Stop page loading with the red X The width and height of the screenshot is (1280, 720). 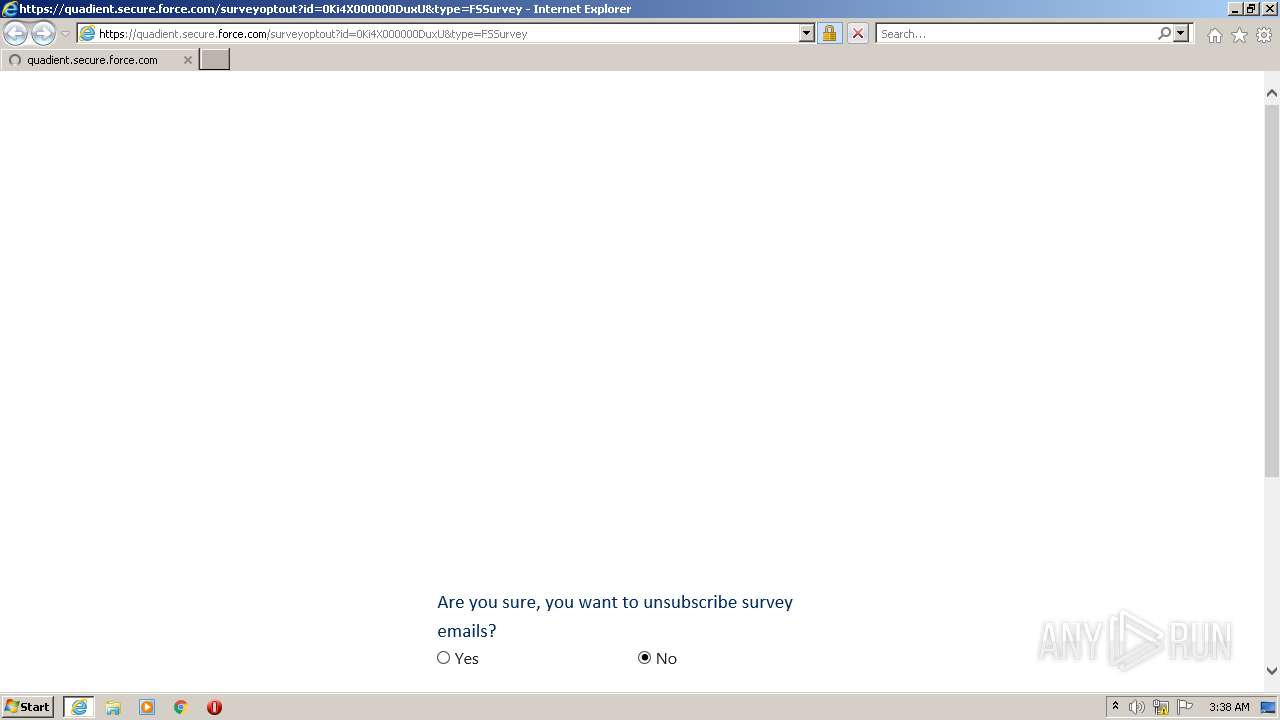pos(857,33)
